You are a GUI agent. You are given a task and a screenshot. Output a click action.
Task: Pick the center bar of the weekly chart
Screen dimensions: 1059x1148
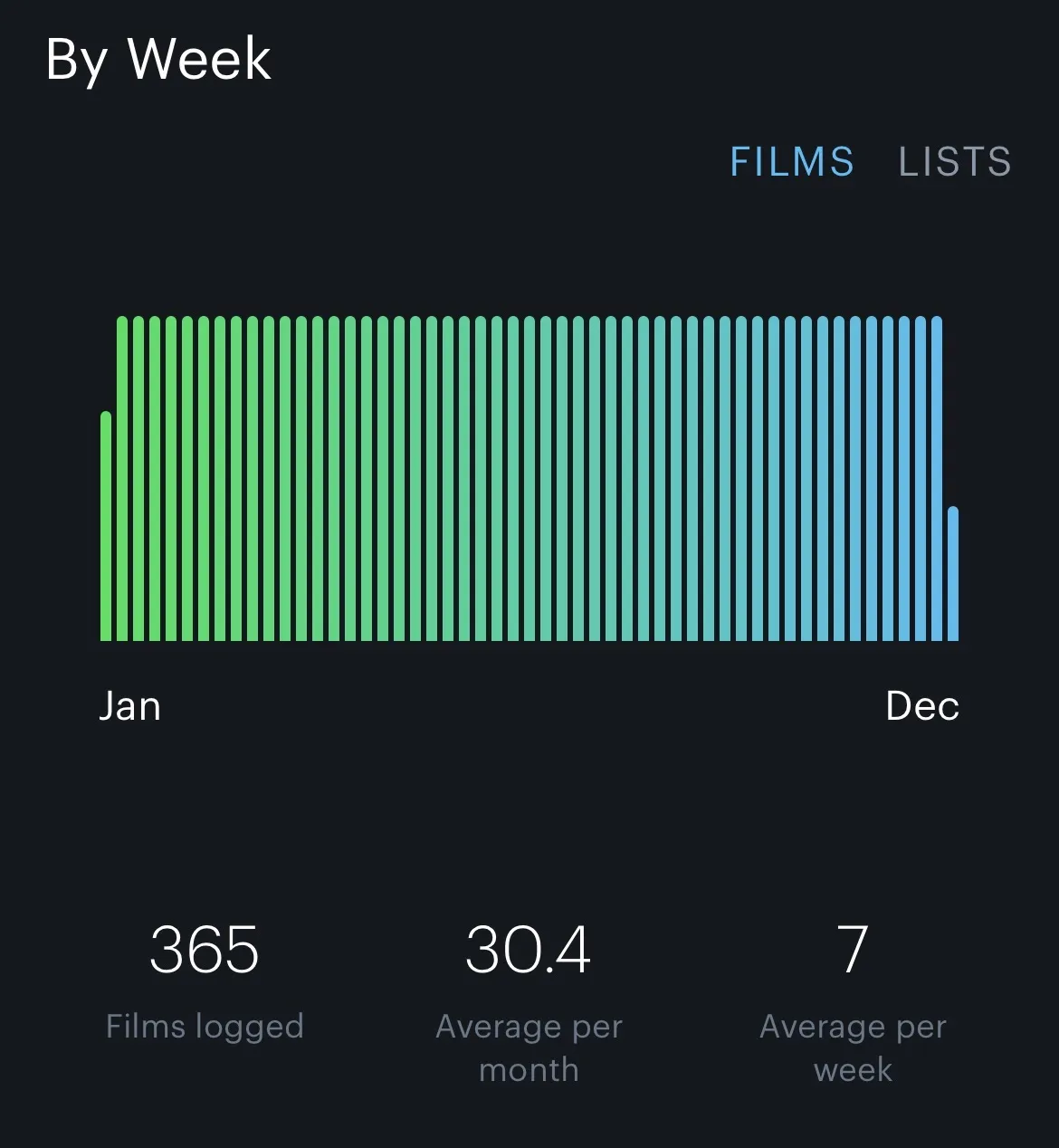(529, 479)
